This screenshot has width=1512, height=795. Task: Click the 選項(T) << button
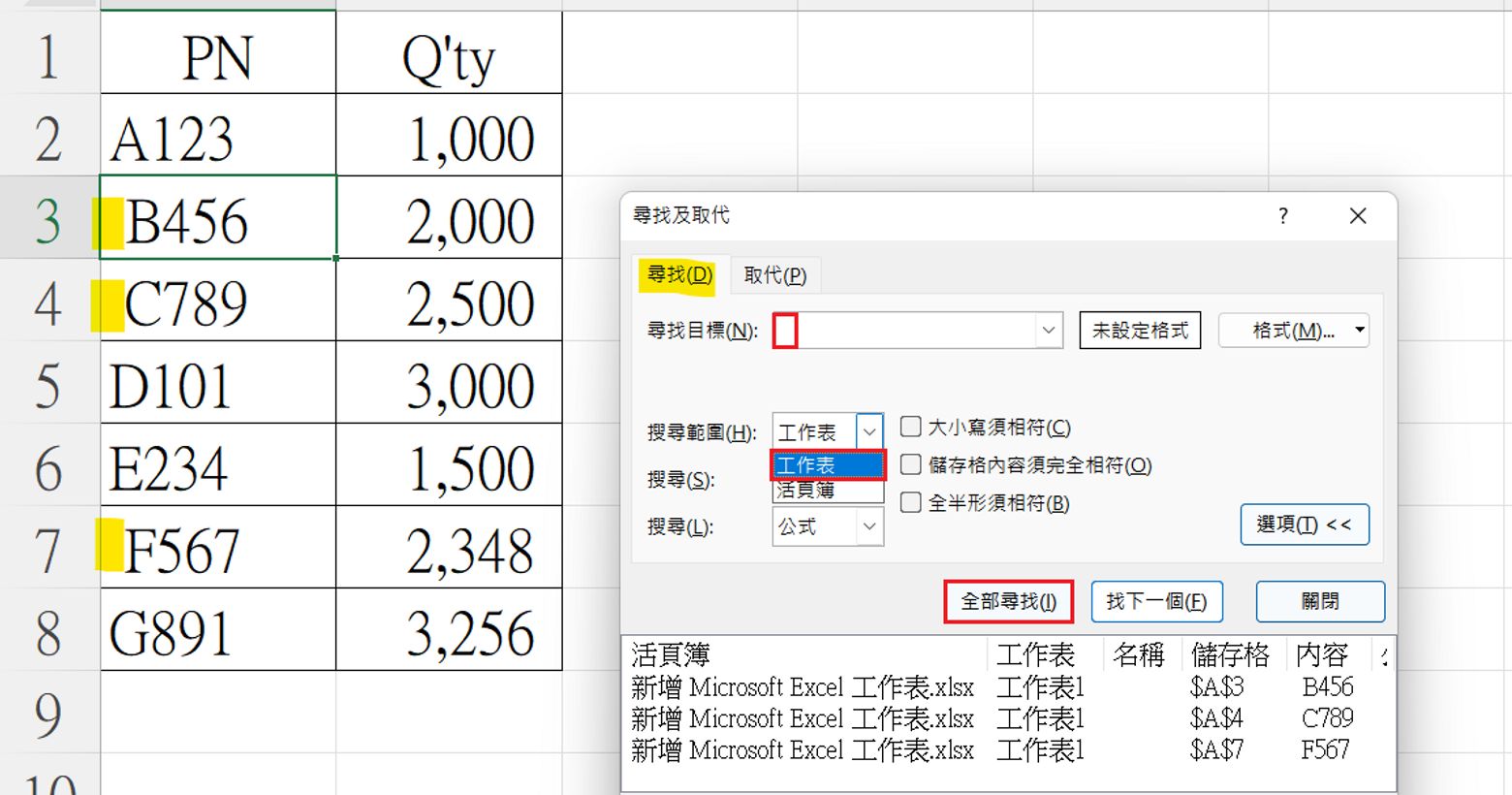pos(1304,525)
